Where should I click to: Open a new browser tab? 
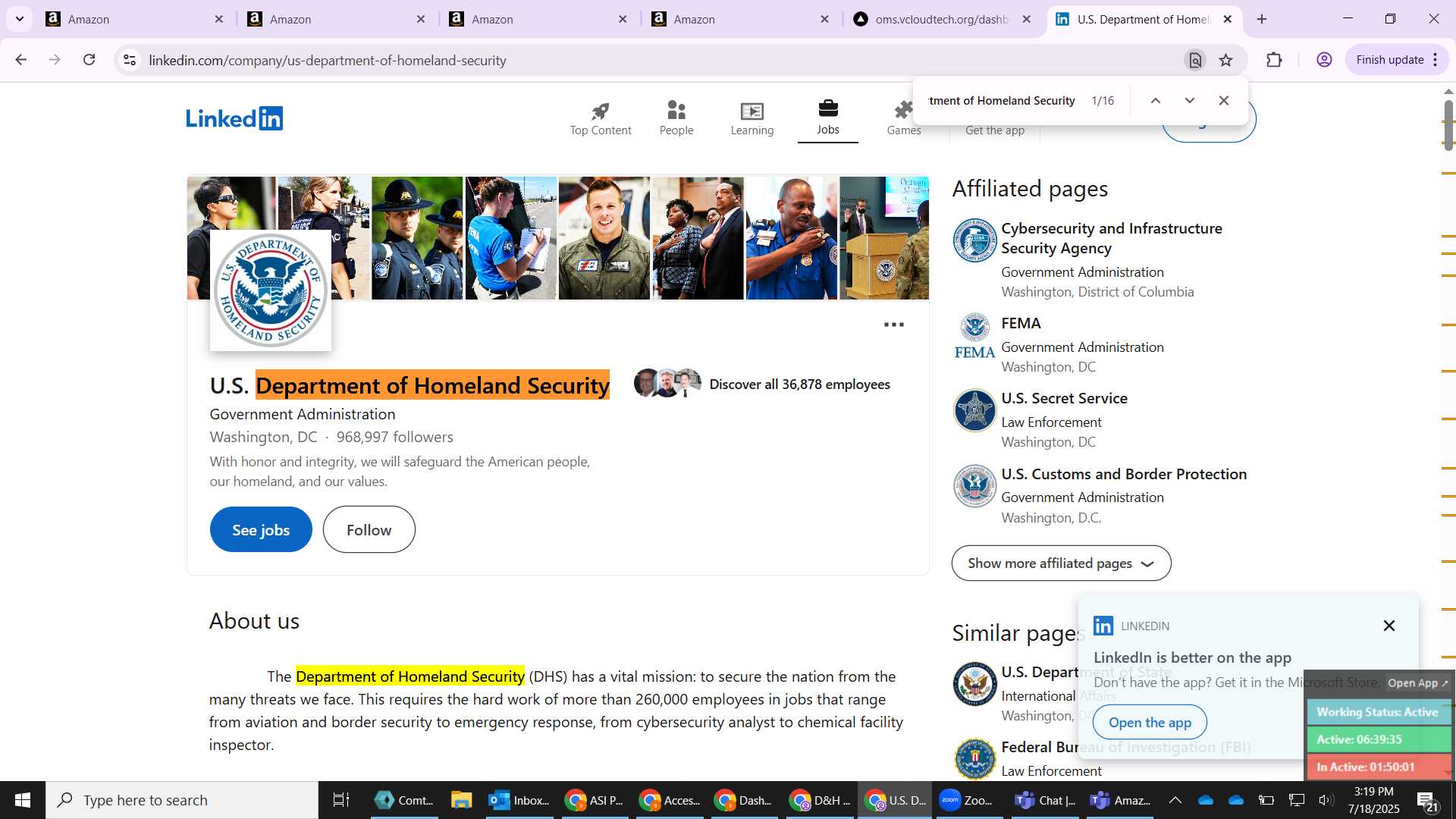click(1262, 19)
